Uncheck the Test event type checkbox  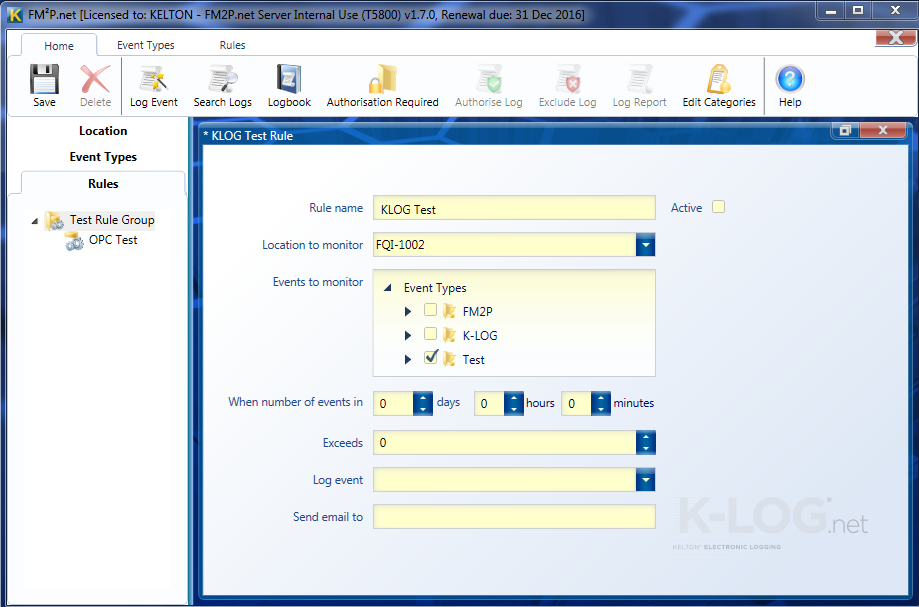coord(431,357)
